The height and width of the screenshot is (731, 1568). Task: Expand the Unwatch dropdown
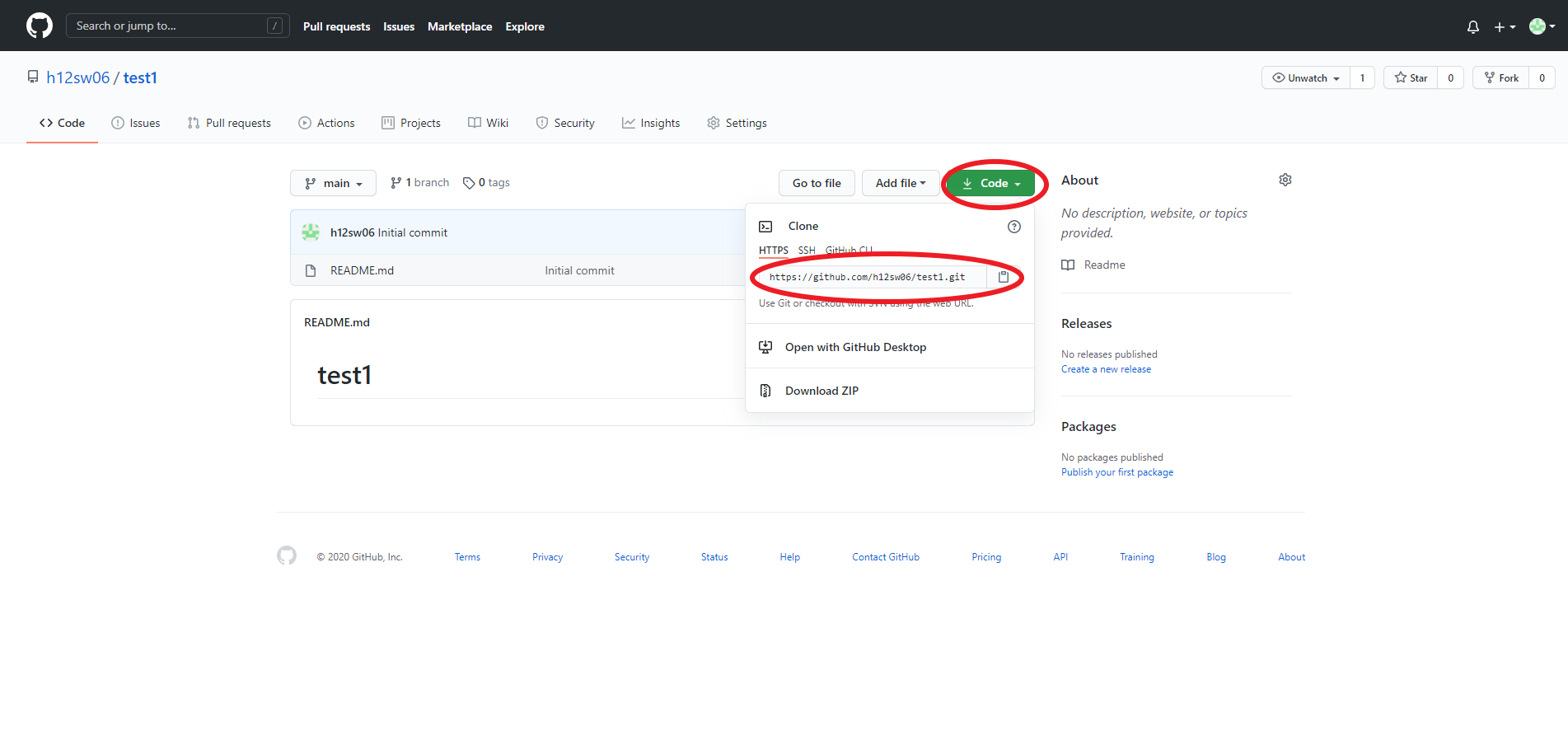(1306, 78)
